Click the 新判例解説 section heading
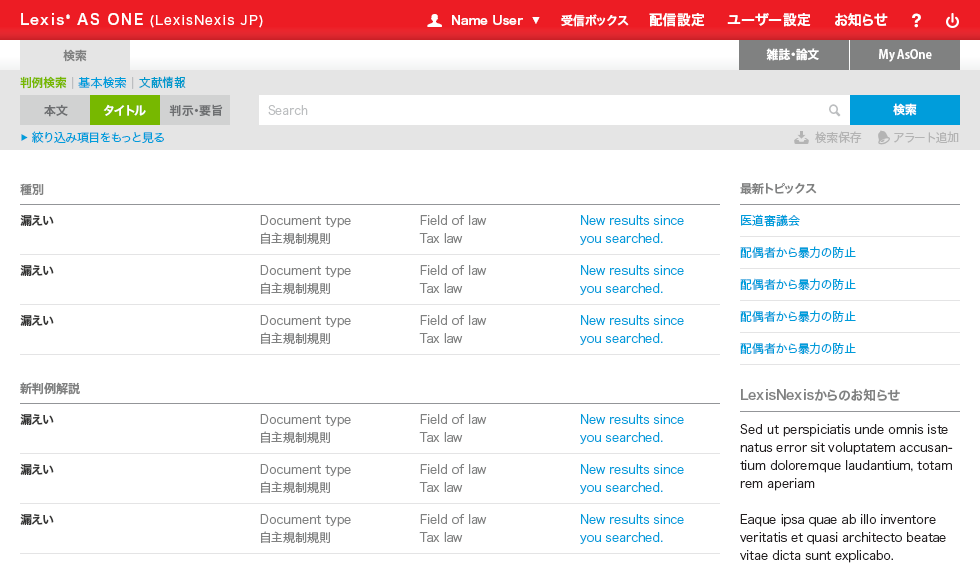This screenshot has height=585, width=980. pyautogui.click(x=50, y=389)
